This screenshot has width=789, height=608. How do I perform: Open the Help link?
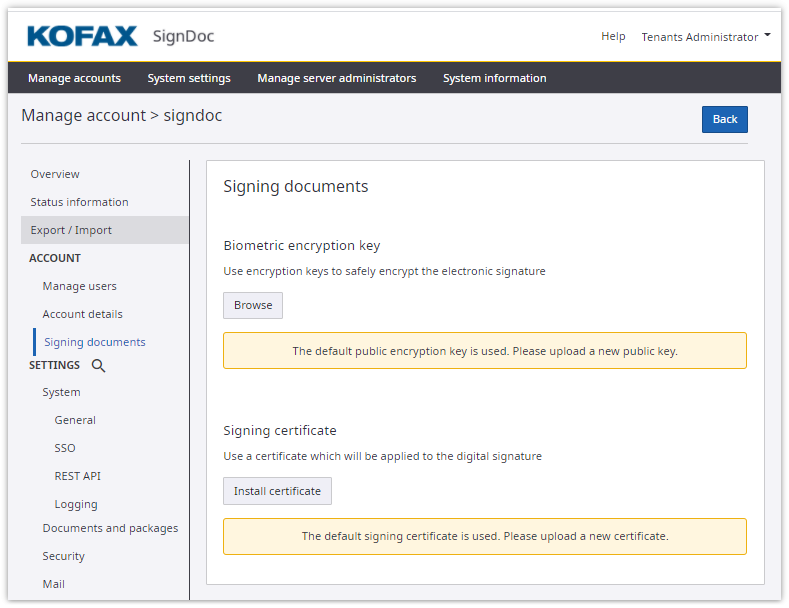pyautogui.click(x=613, y=37)
